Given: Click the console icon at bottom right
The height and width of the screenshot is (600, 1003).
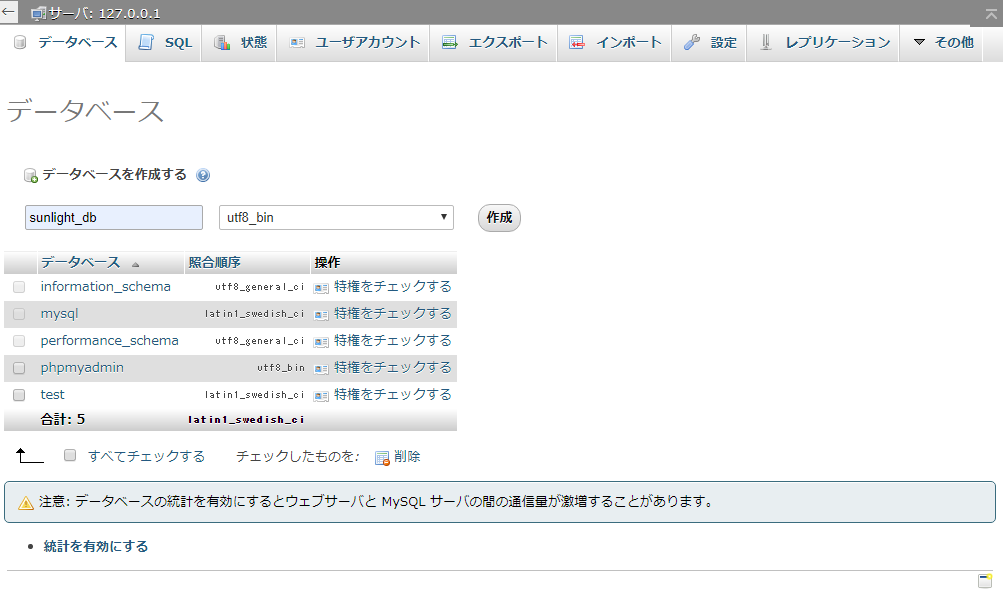Looking at the screenshot, I should 984,581.
